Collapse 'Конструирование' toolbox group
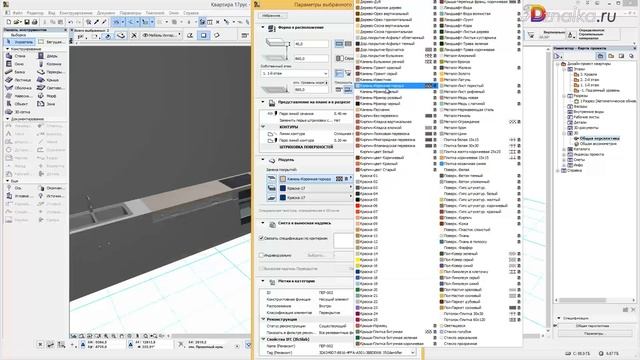640x360 pixels. pyautogui.click(x=7, y=49)
